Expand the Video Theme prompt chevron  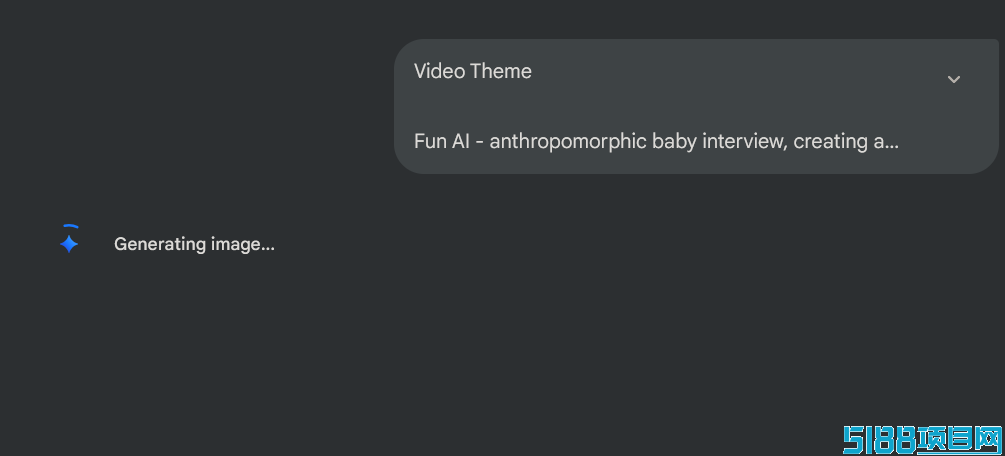953,79
